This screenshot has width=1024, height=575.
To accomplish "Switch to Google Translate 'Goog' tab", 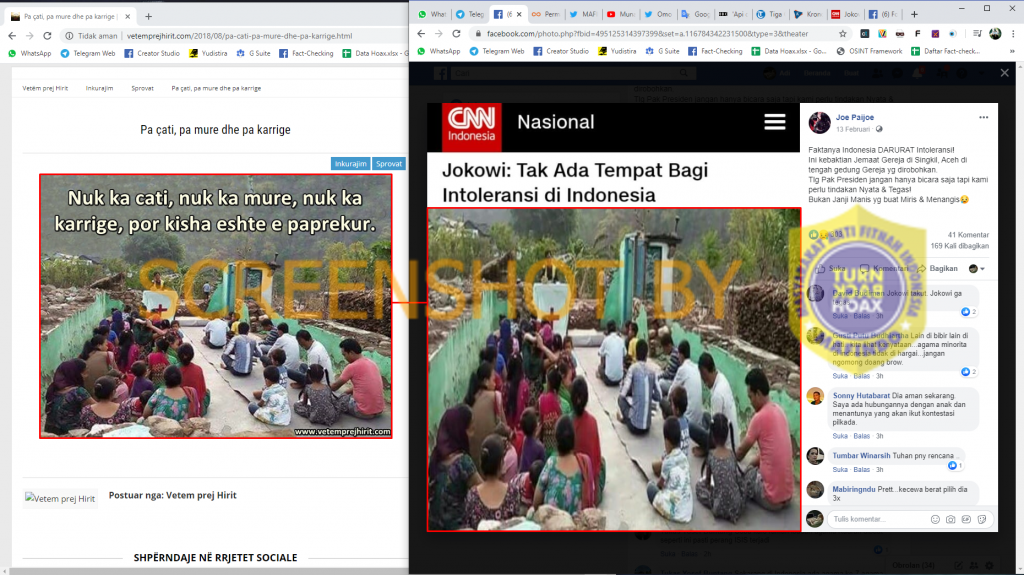I will point(696,14).
